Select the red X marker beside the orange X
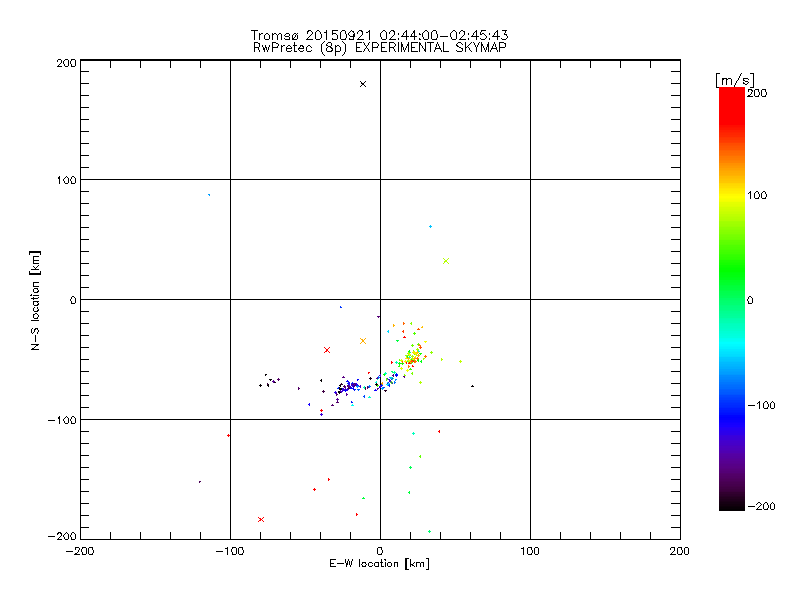The image size is (800, 600). click(x=327, y=350)
